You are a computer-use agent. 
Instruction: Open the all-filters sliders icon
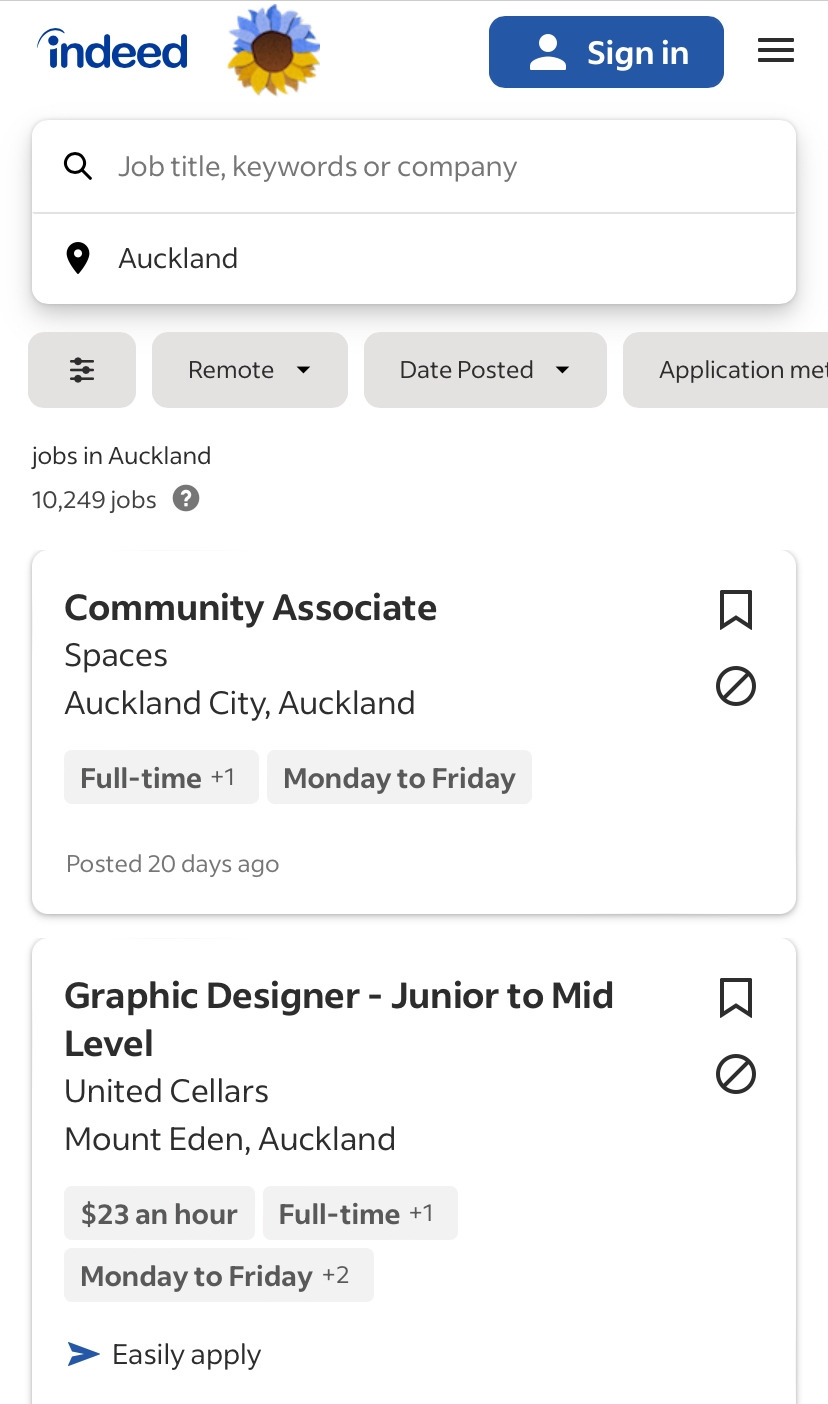(82, 370)
